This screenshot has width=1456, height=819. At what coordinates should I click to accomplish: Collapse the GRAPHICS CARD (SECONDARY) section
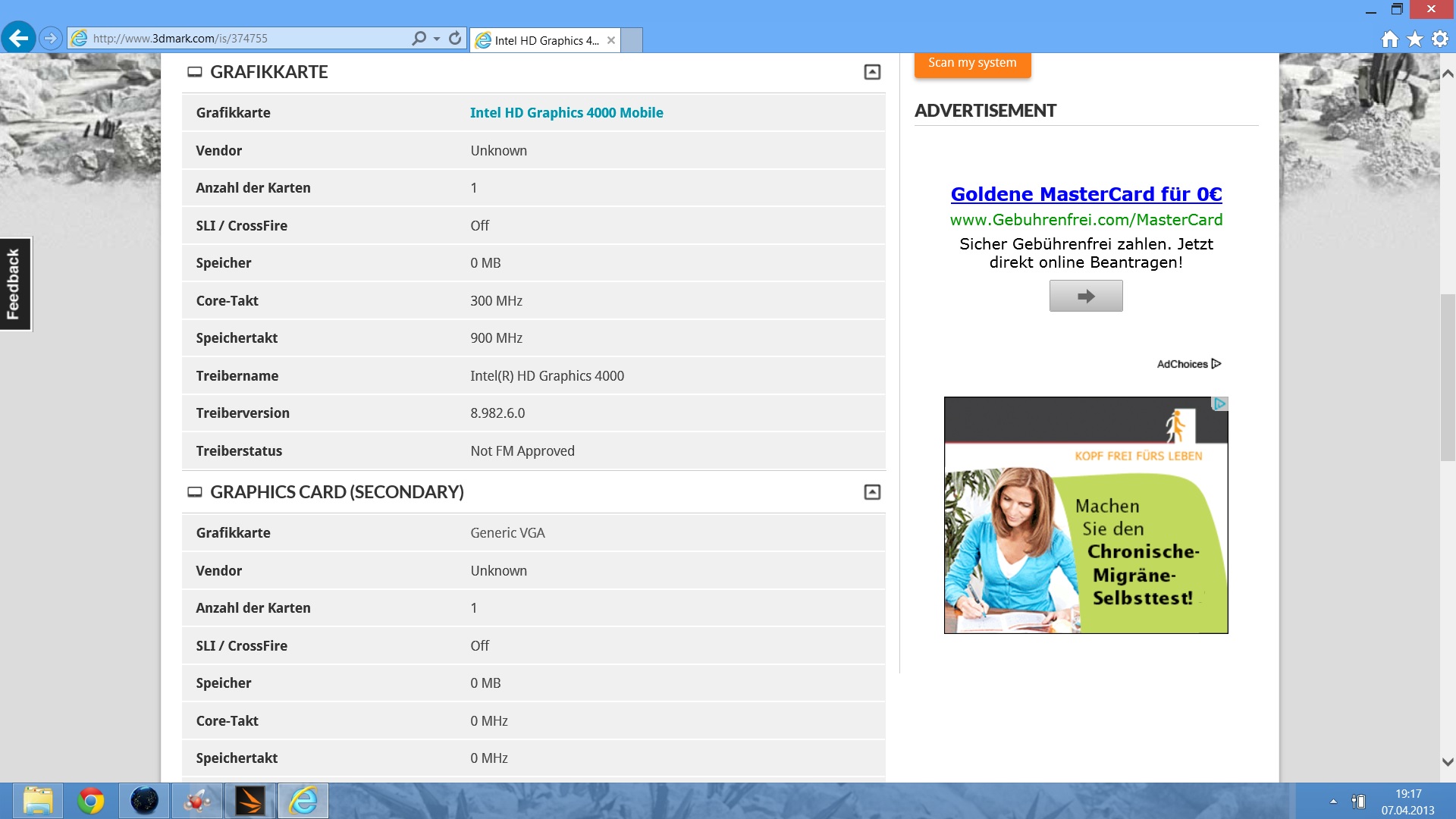tap(872, 492)
